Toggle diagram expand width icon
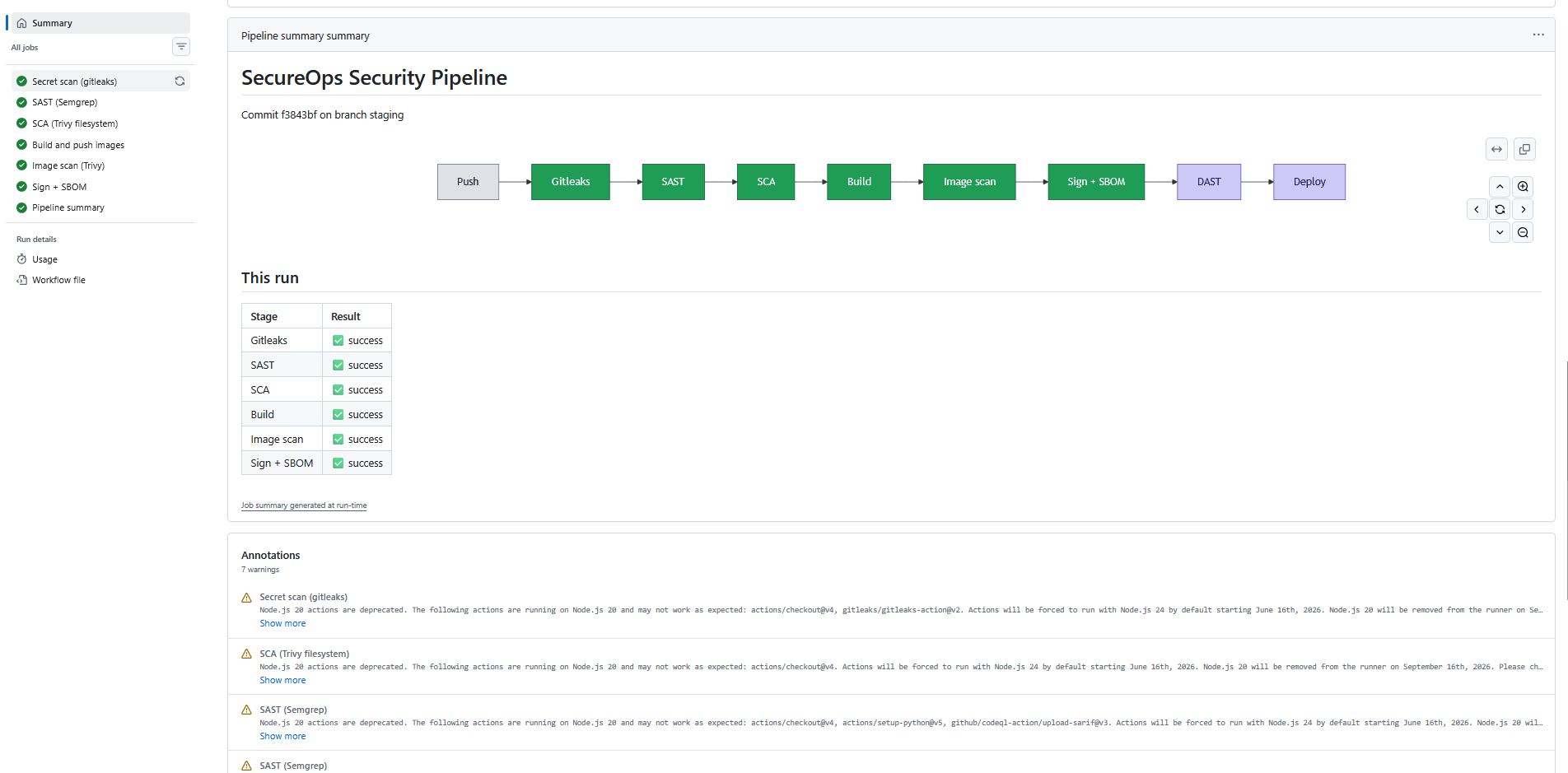 pos(1496,149)
